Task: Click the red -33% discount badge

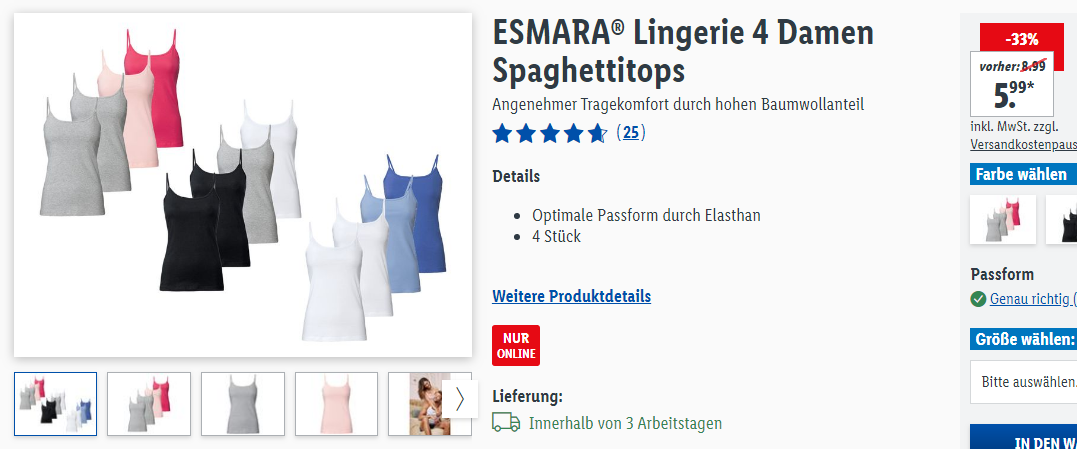Action: [1021, 40]
